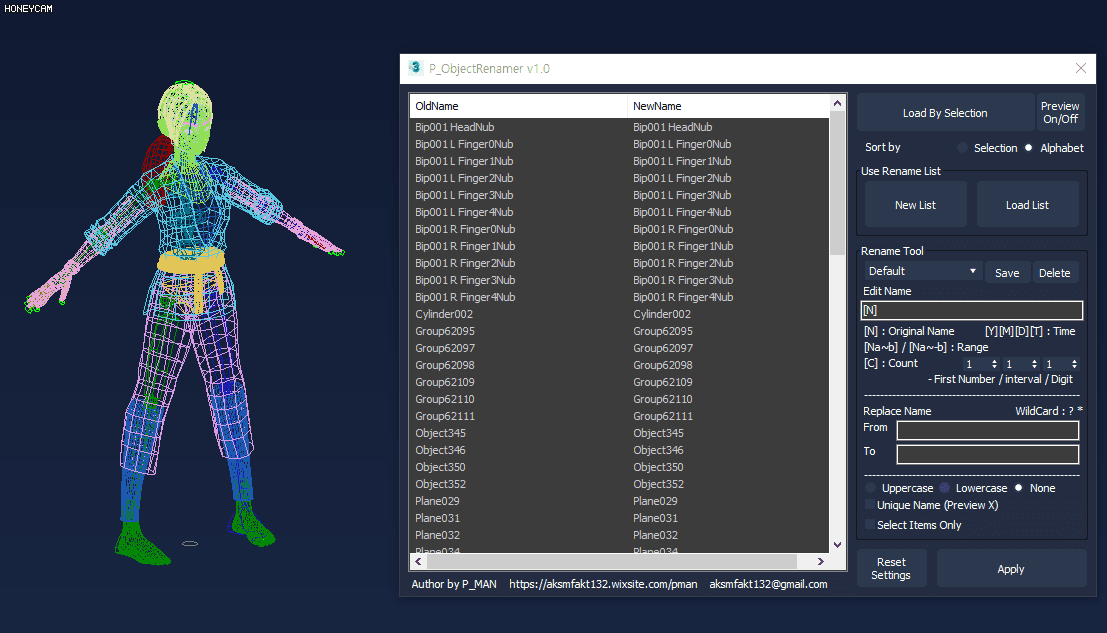
Task: Select the Uppercase radio button
Action: [x=870, y=488]
